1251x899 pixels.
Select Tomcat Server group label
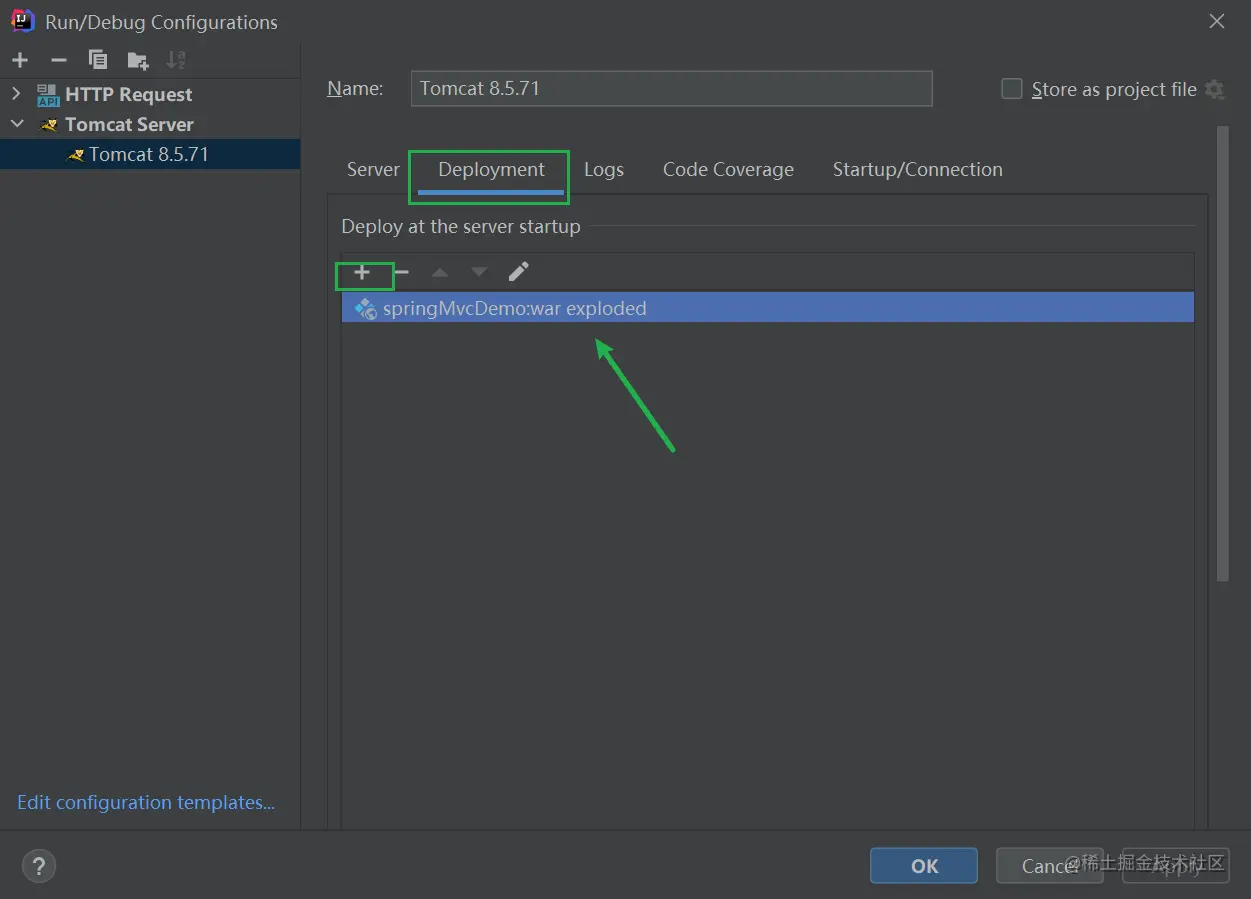pyautogui.click(x=130, y=125)
